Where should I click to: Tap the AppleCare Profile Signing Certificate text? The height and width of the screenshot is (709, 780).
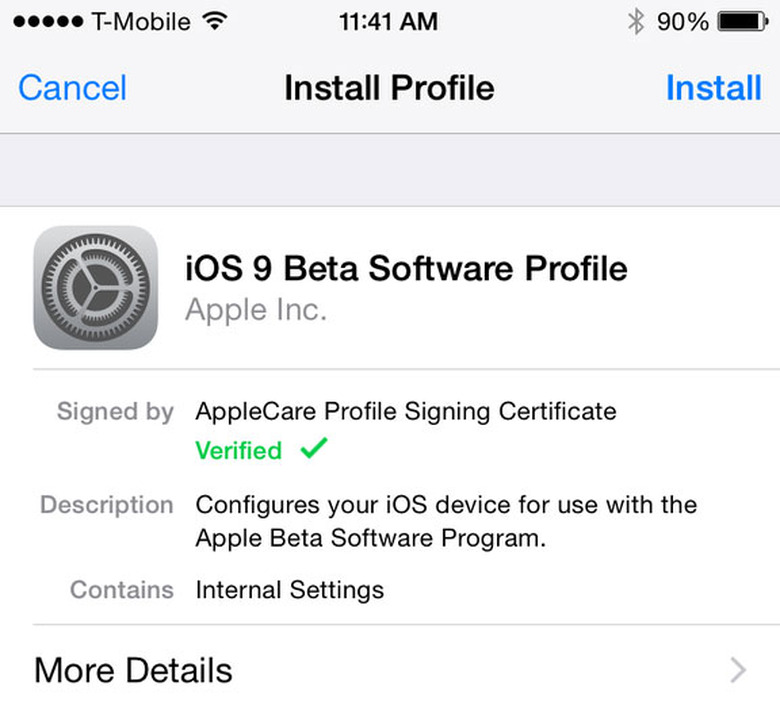click(406, 412)
